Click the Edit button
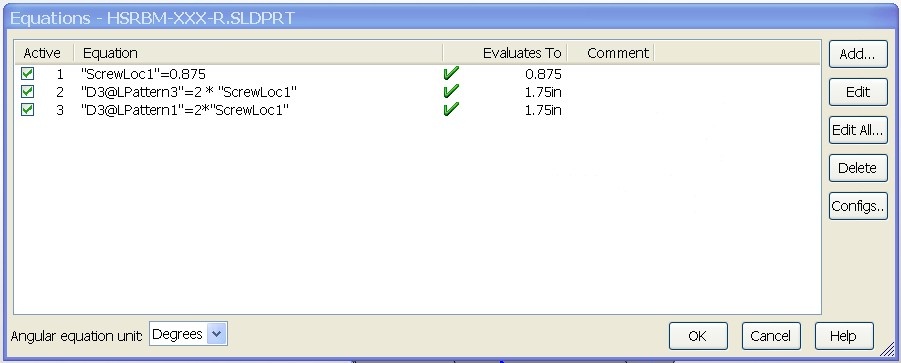This screenshot has height=363, width=901. click(858, 92)
